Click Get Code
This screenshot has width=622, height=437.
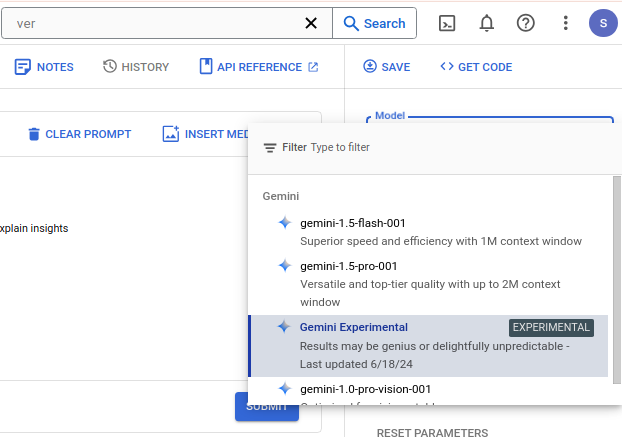(476, 67)
